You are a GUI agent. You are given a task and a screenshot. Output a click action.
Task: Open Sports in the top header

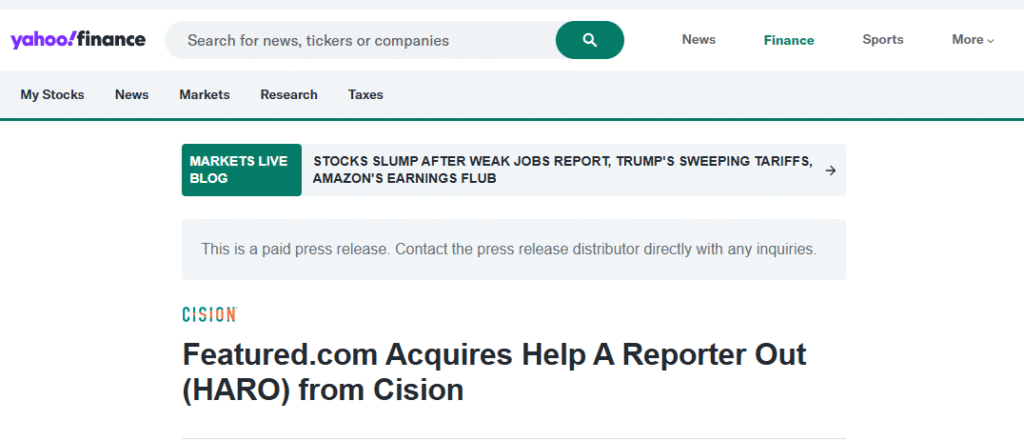click(883, 40)
